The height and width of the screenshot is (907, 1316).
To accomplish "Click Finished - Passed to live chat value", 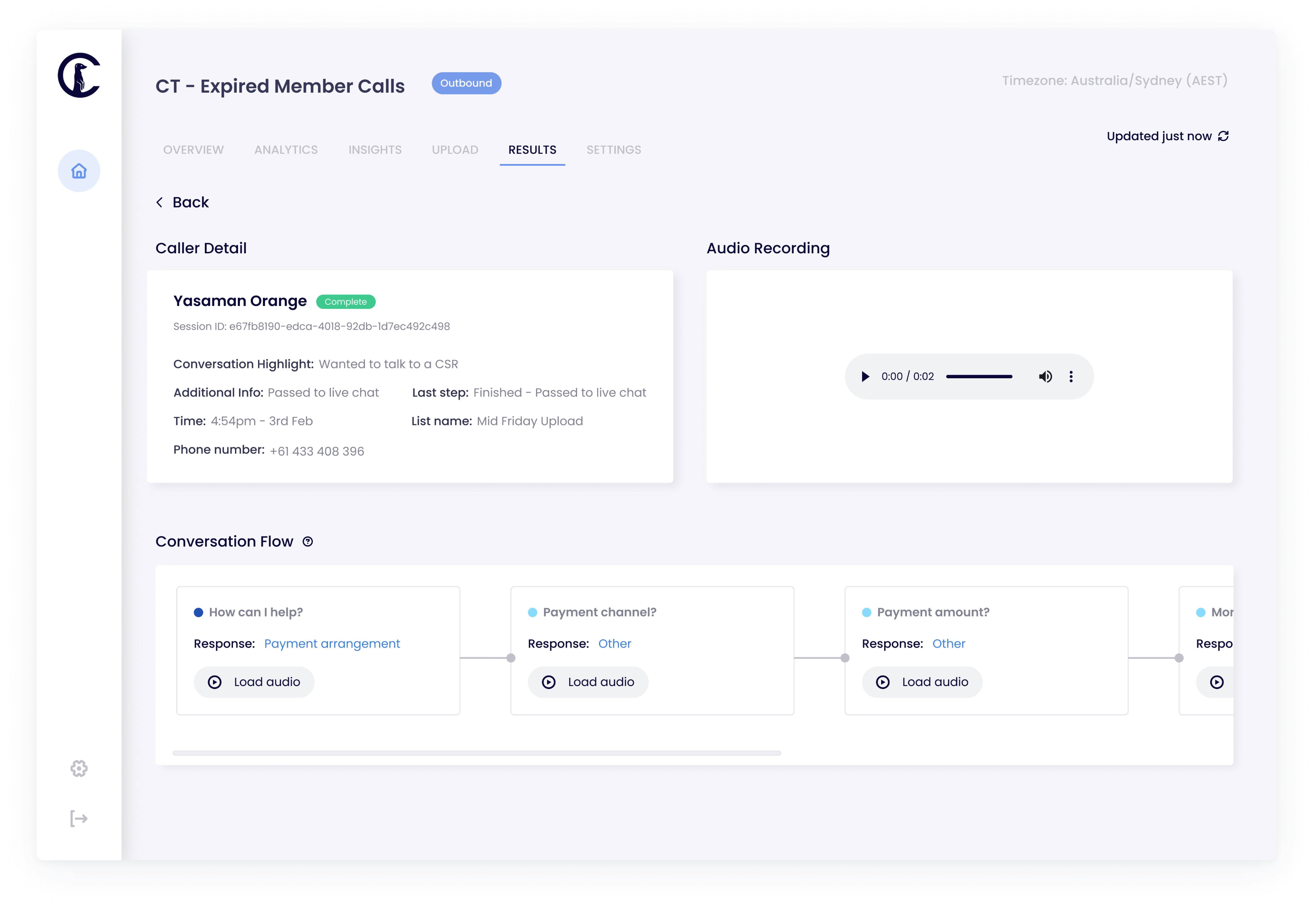I will [560, 393].
